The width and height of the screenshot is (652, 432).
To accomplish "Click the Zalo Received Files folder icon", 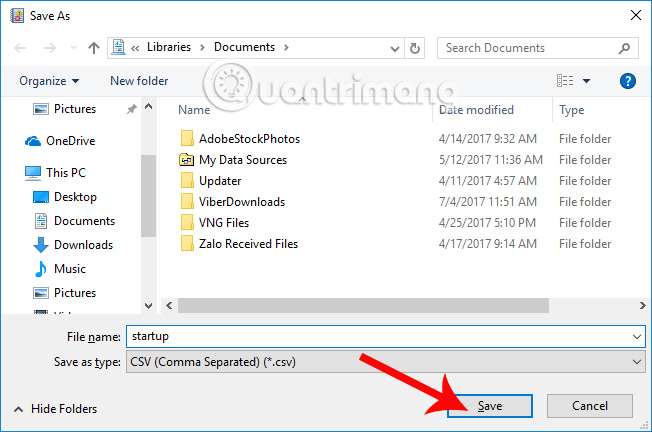I will click(x=187, y=244).
